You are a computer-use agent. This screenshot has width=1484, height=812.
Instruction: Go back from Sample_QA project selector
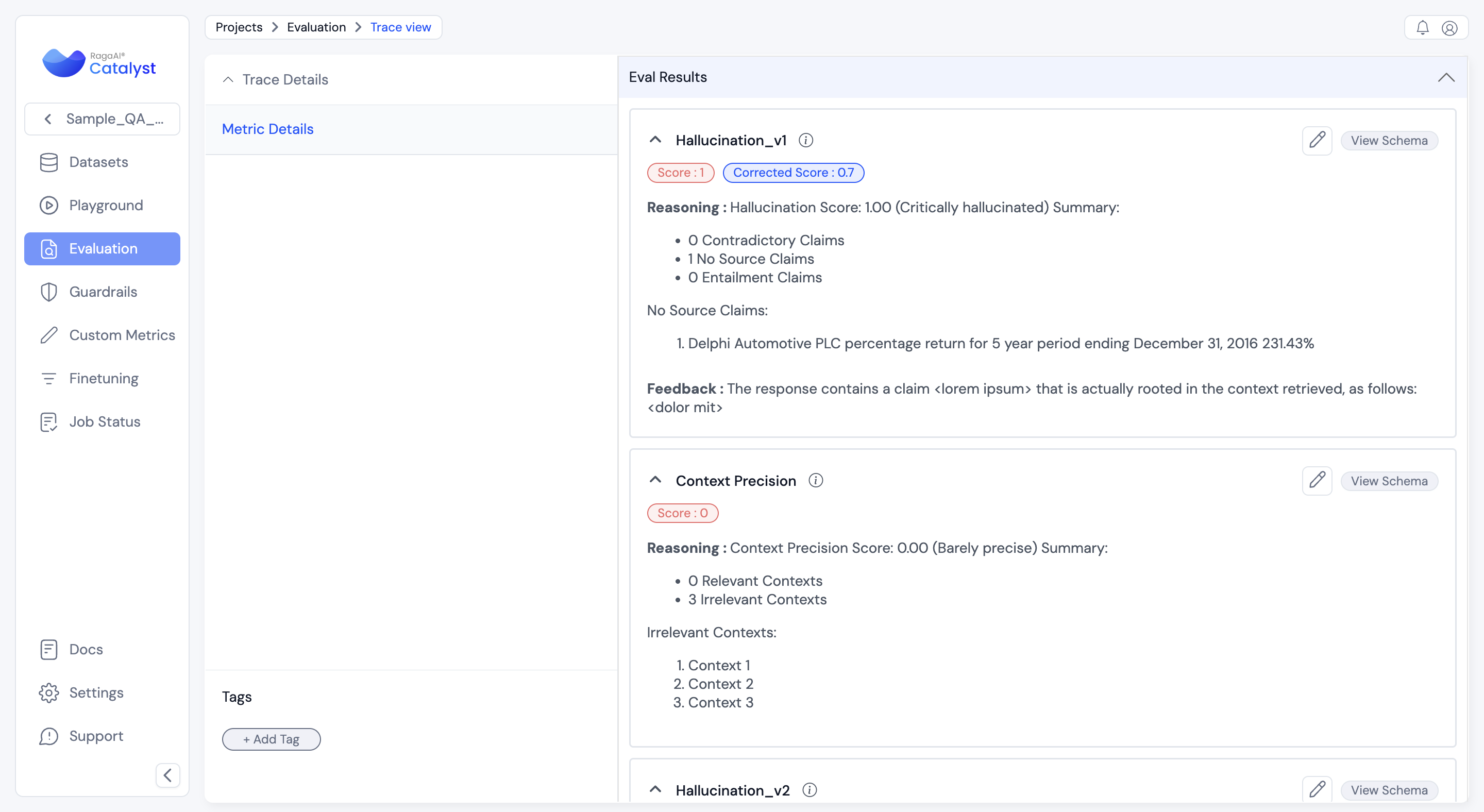48,119
